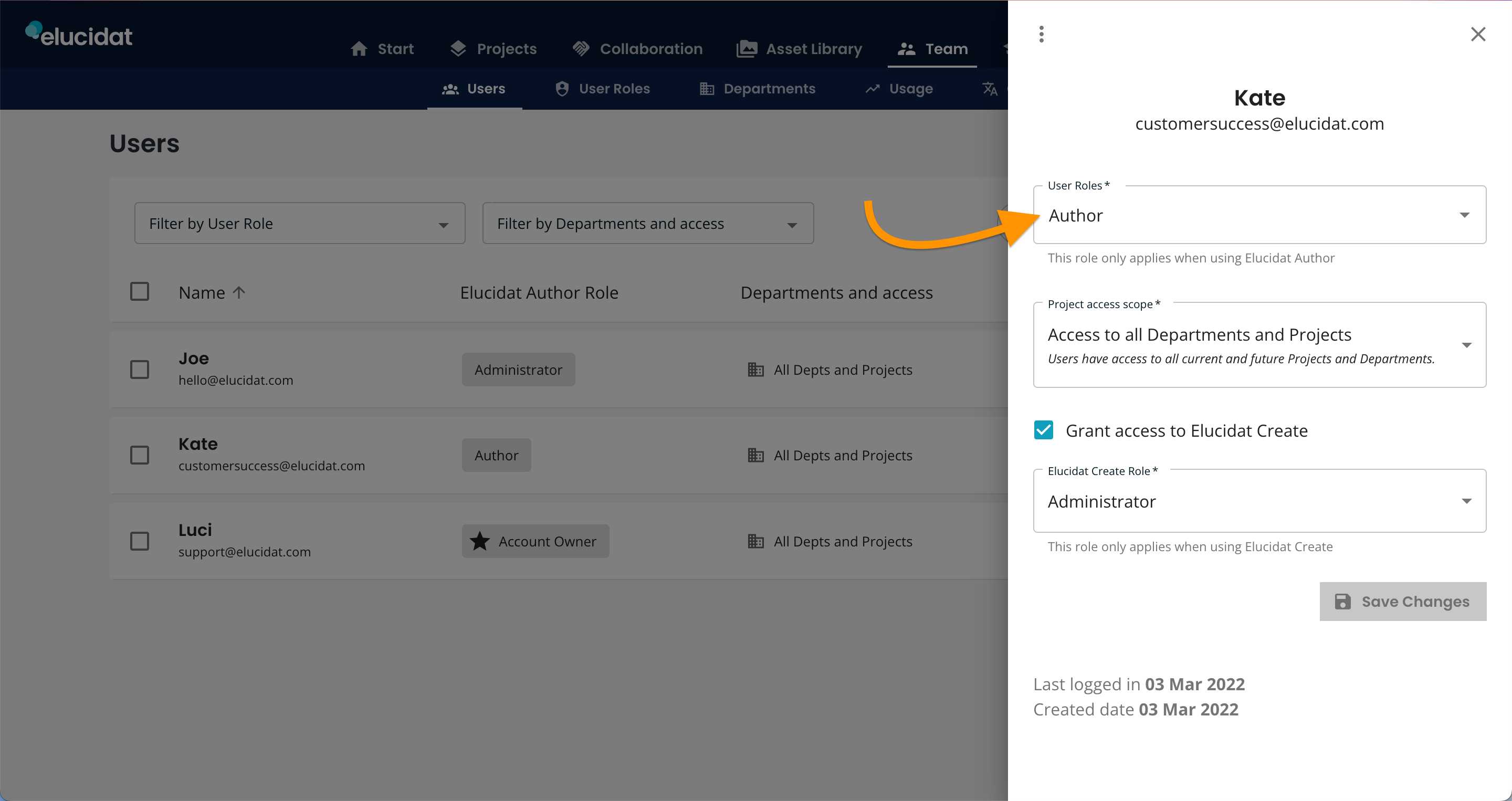Uncheck Grant access to Elucidat Create
This screenshot has height=801, width=1512.
1044,430
